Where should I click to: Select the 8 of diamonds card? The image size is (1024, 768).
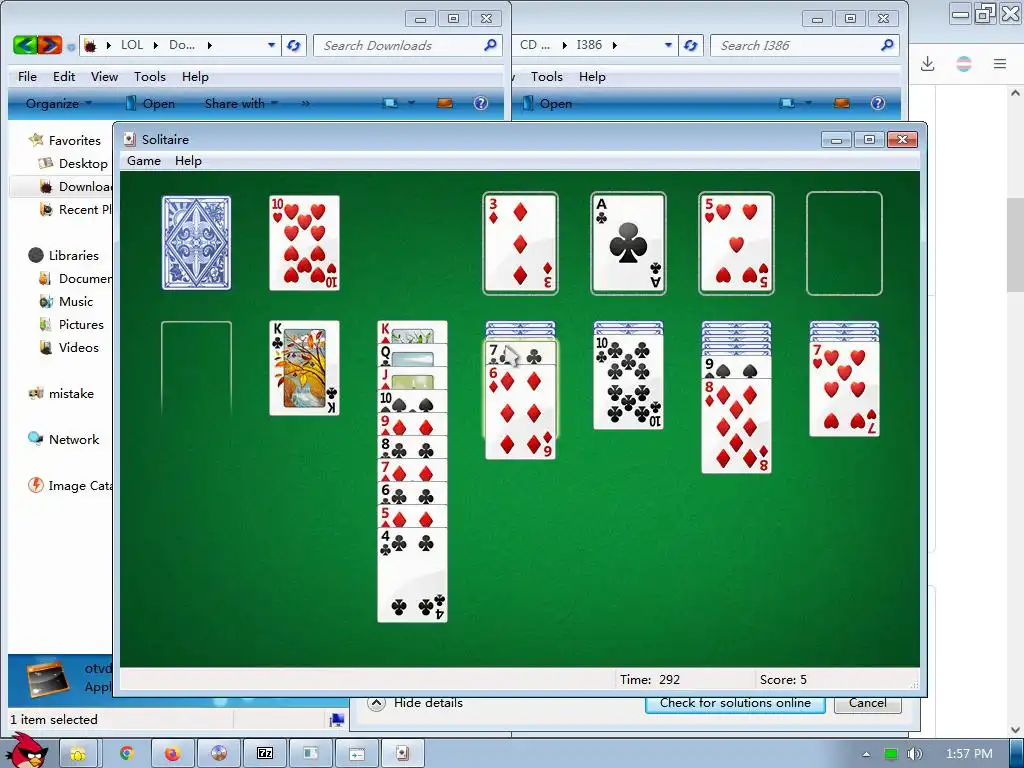[736, 426]
